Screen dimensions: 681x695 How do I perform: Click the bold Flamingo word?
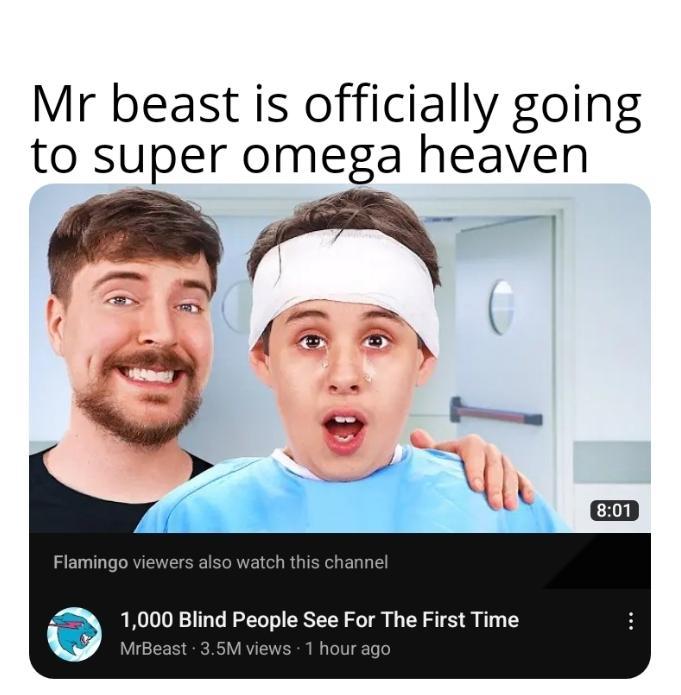[x=91, y=562]
